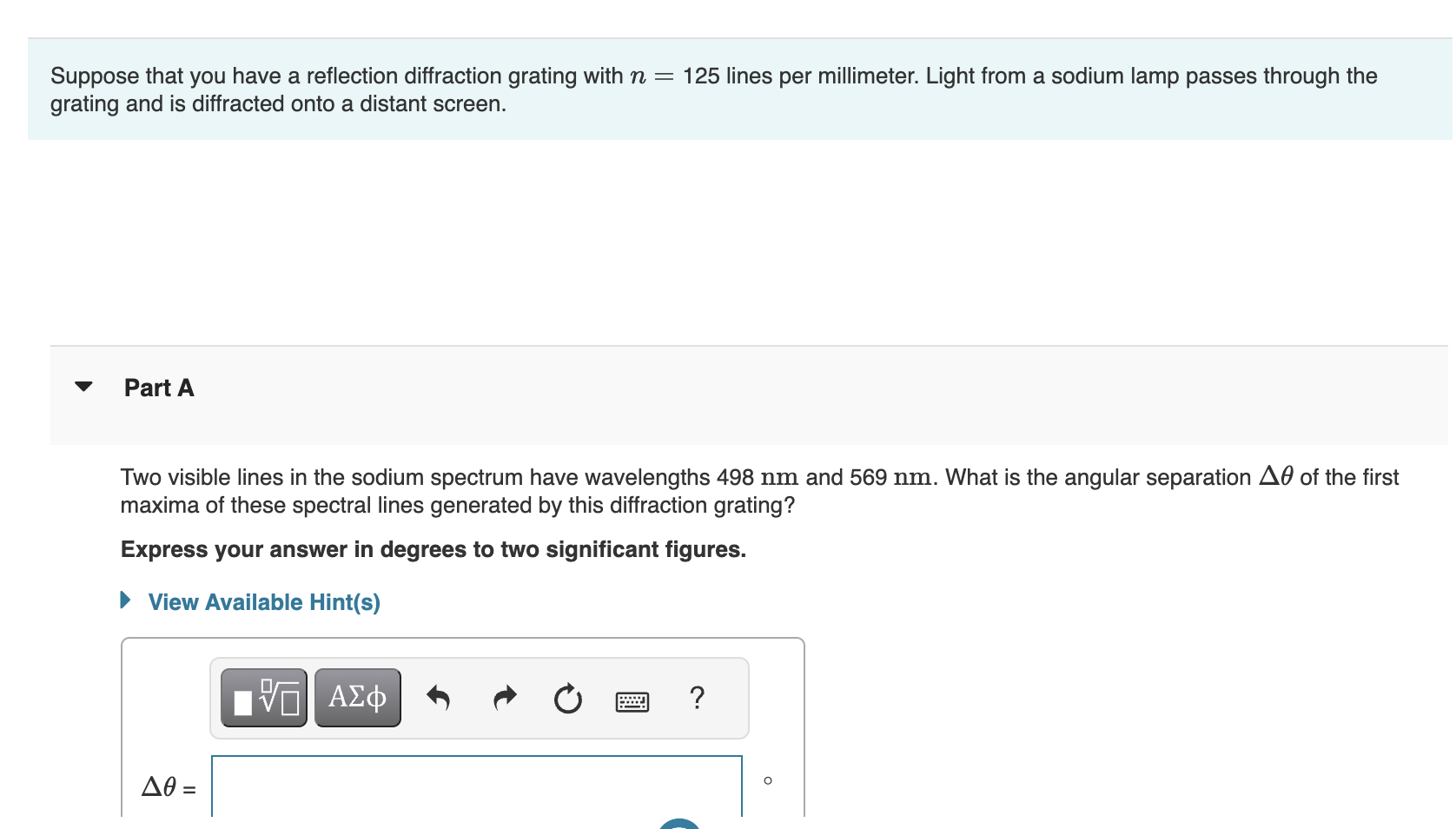Click the blue circular button below the answer box
Viewport: 1456px width, 829px height.
[x=678, y=826]
